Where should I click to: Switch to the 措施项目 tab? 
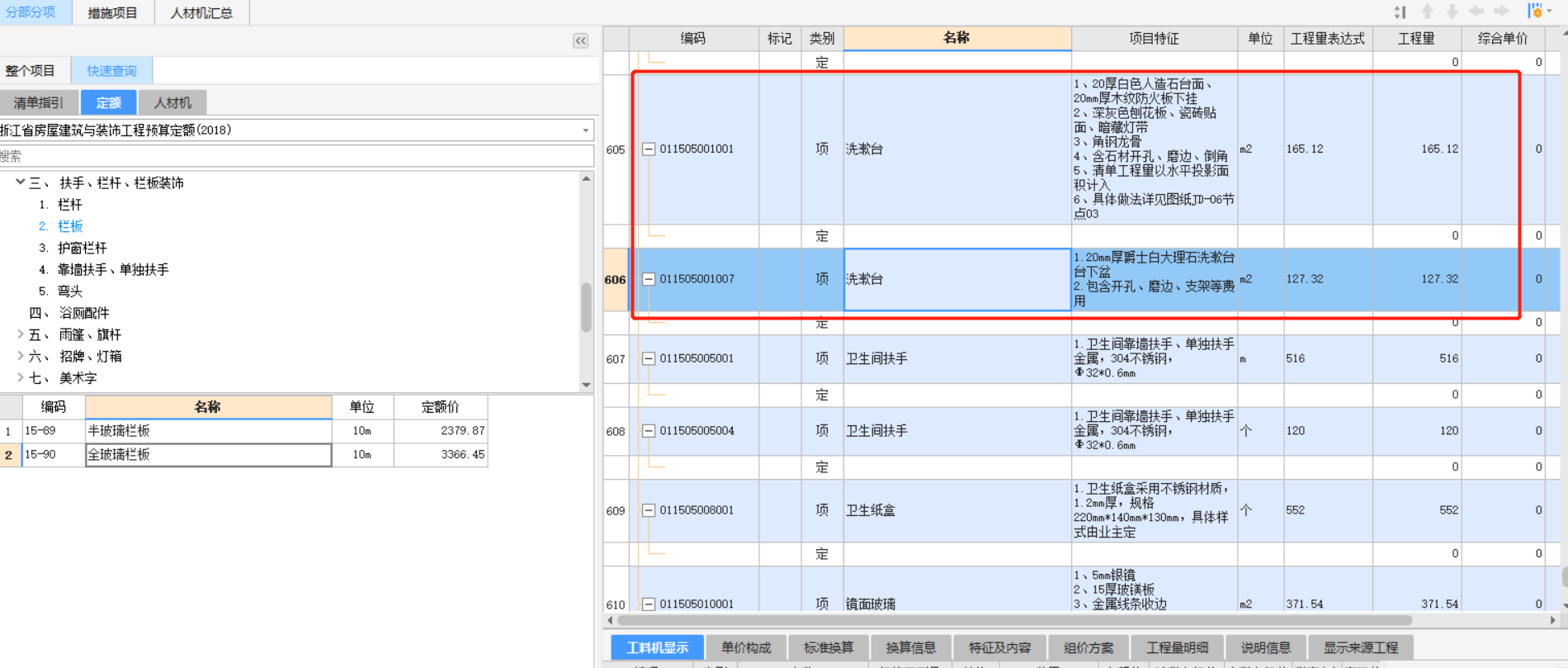click(x=113, y=12)
